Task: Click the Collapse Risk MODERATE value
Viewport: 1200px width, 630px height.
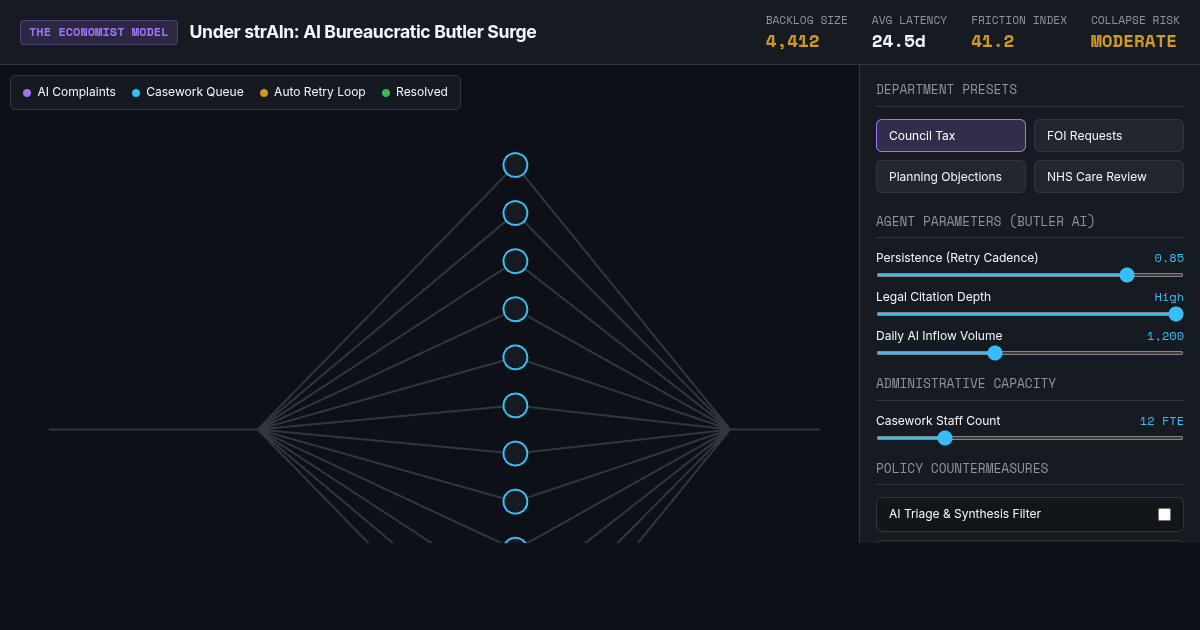Action: click(1134, 42)
